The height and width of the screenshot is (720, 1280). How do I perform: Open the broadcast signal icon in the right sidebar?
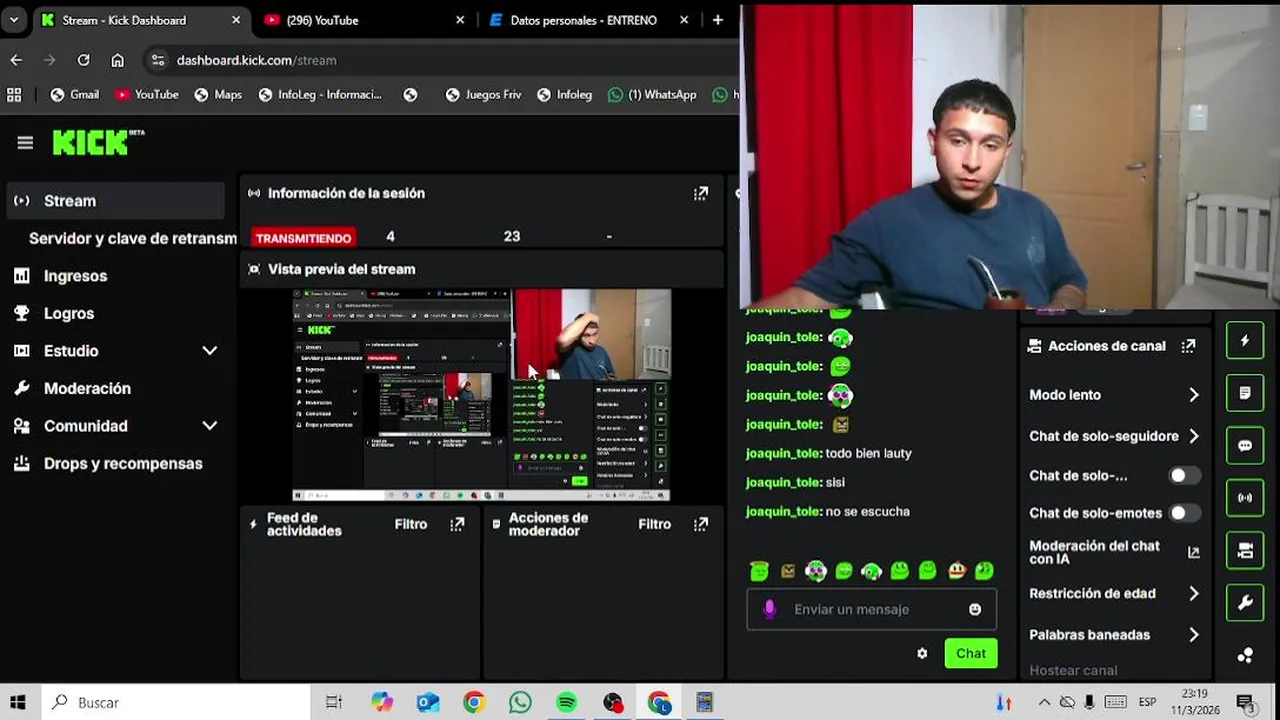point(1245,497)
